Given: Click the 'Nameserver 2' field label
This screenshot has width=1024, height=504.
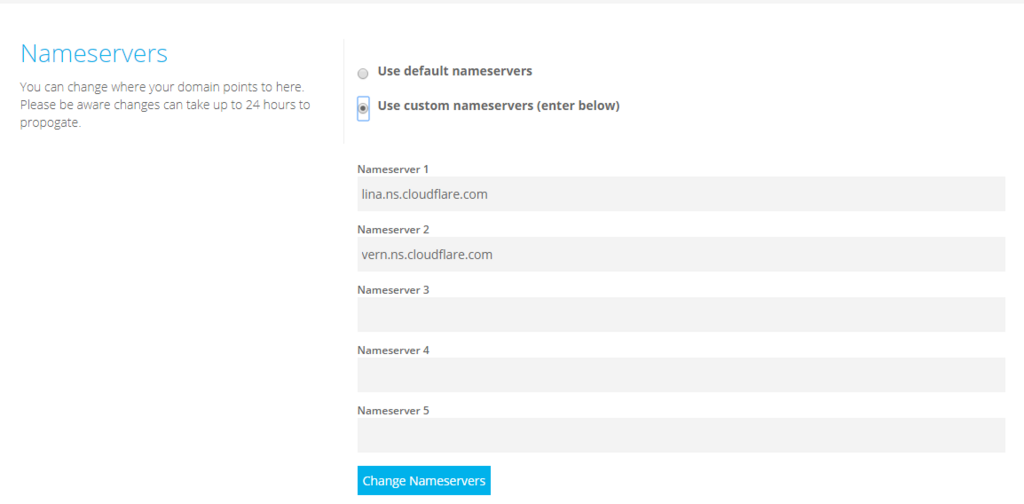Looking at the screenshot, I should tap(393, 229).
